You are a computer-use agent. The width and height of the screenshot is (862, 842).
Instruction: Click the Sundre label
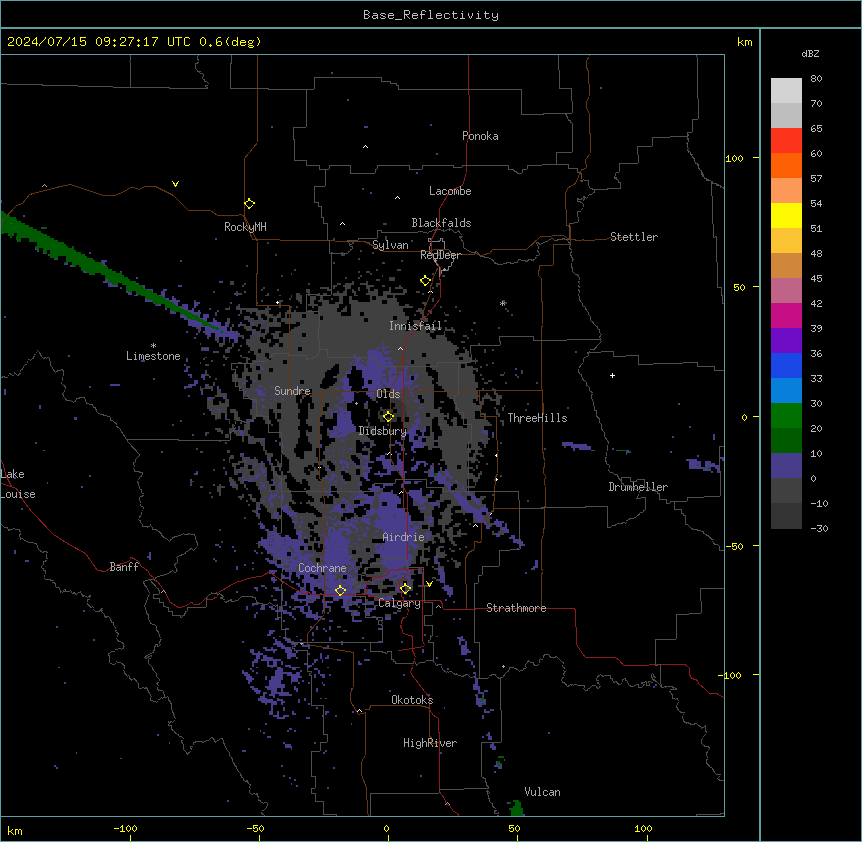[x=292, y=391]
